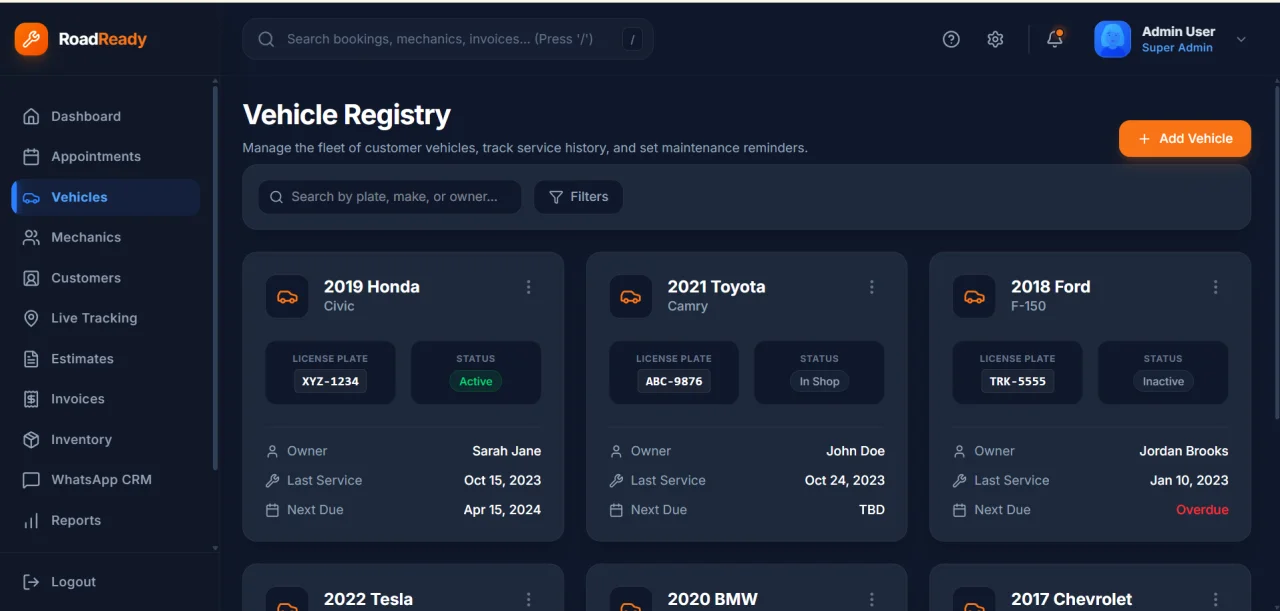Click the 2019 Honda title

pyautogui.click(x=372, y=287)
